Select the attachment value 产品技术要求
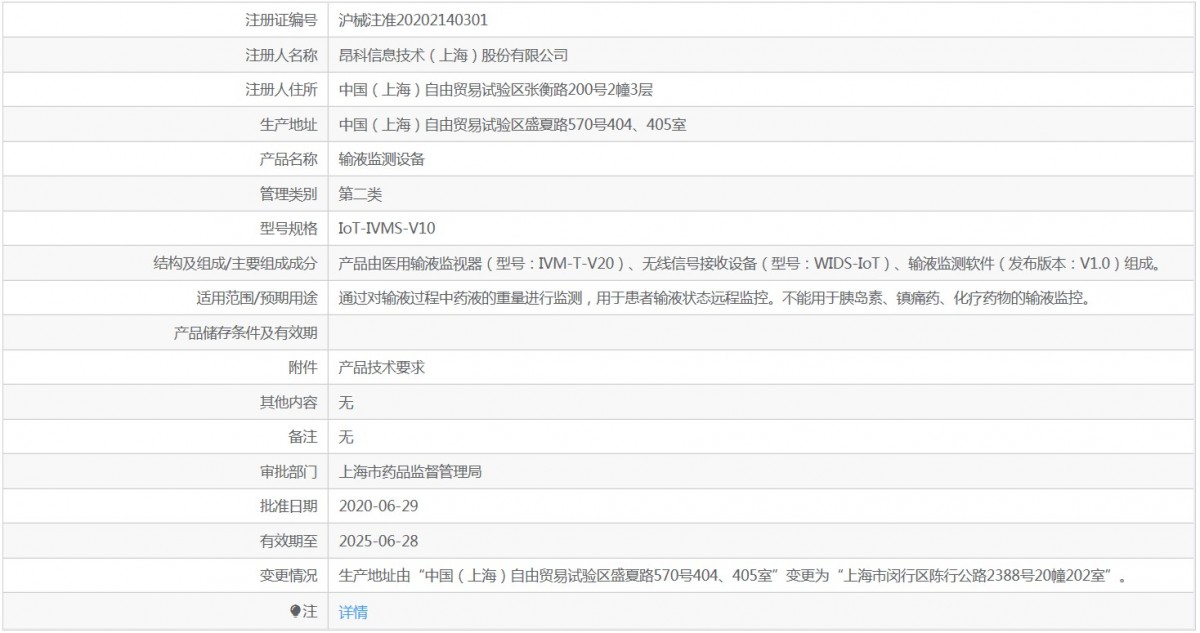Screen dimensions: 1200x633 382,367
